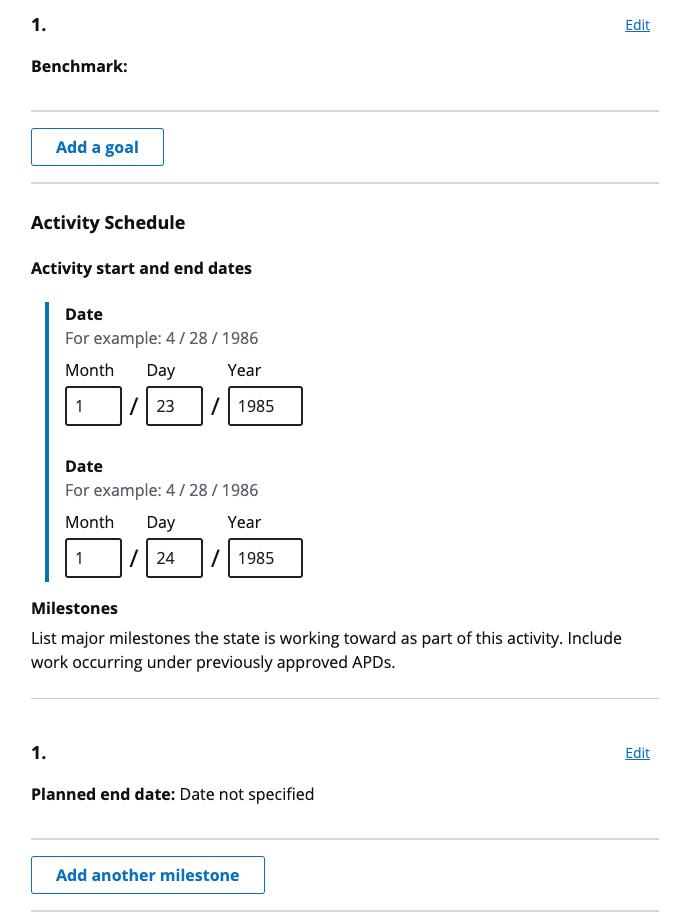
Task: Select the Day field showing 23
Action: click(174, 406)
